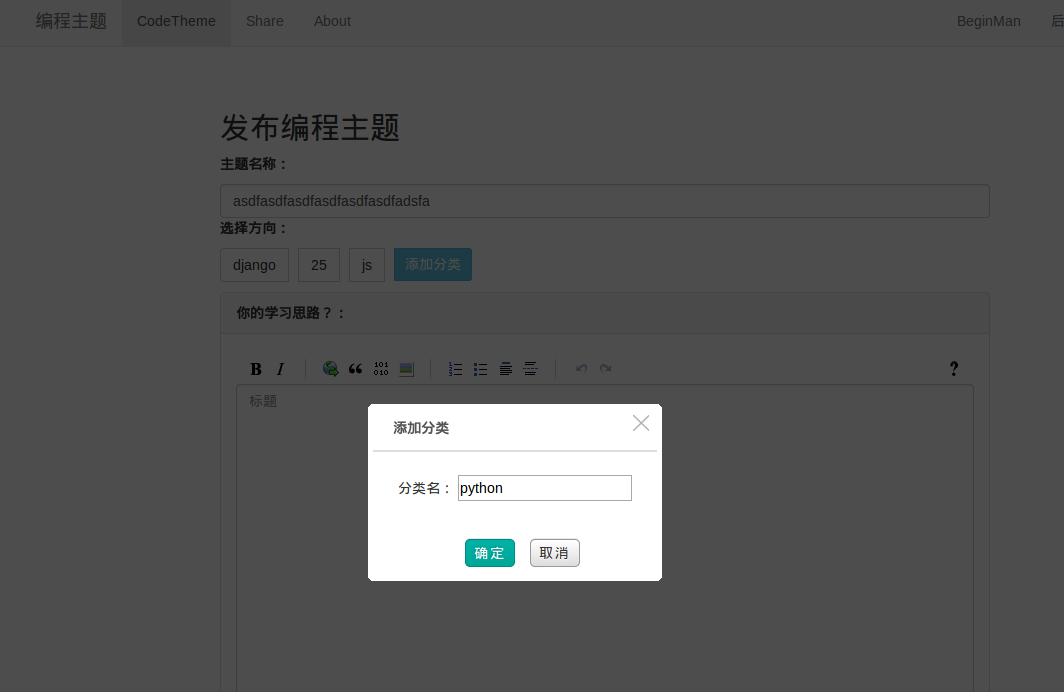The image size is (1064, 692).
Task: Focus the 分类名 input containing python
Action: pyautogui.click(x=545, y=488)
